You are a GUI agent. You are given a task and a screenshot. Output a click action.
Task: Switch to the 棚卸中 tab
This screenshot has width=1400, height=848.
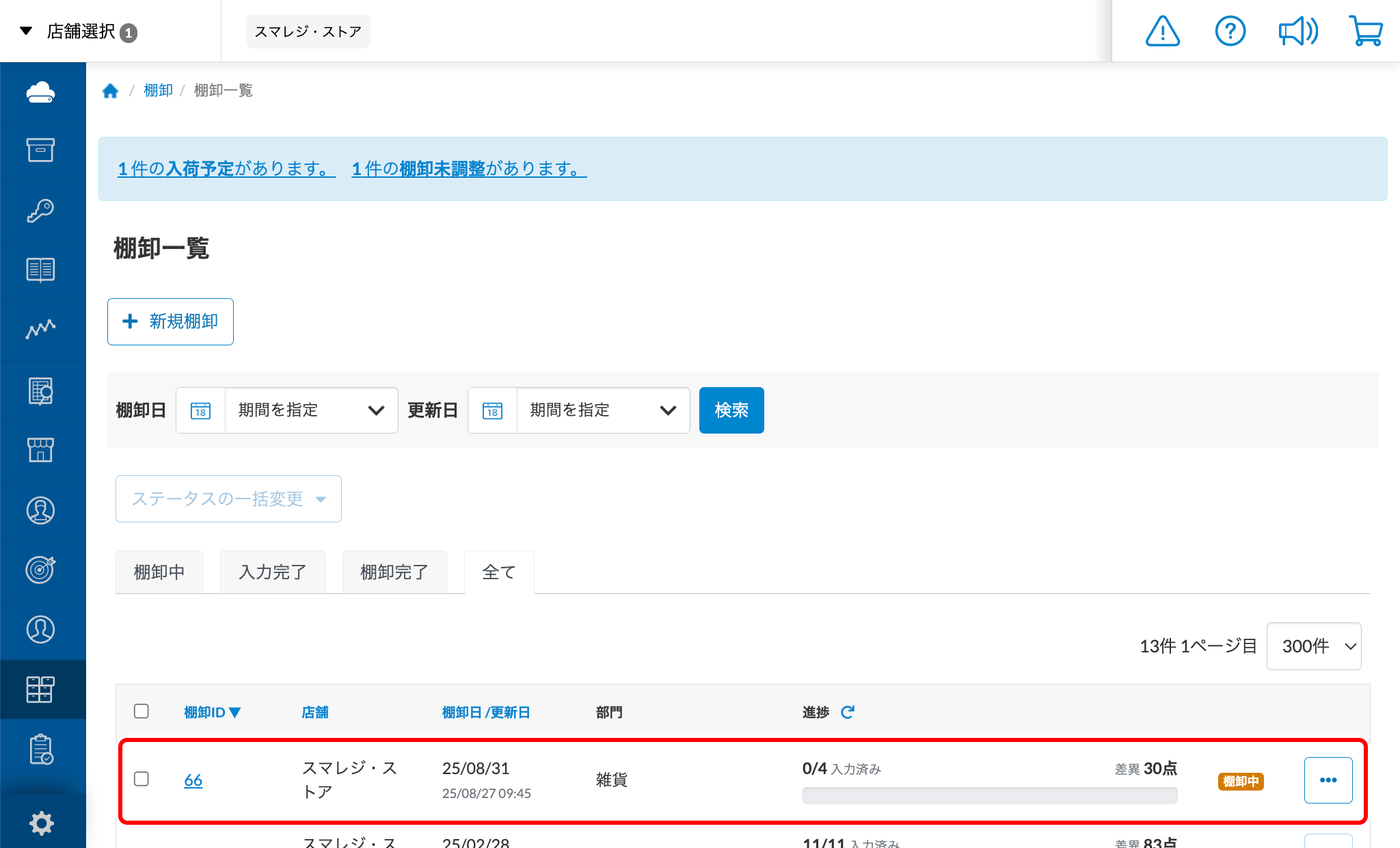point(159,572)
